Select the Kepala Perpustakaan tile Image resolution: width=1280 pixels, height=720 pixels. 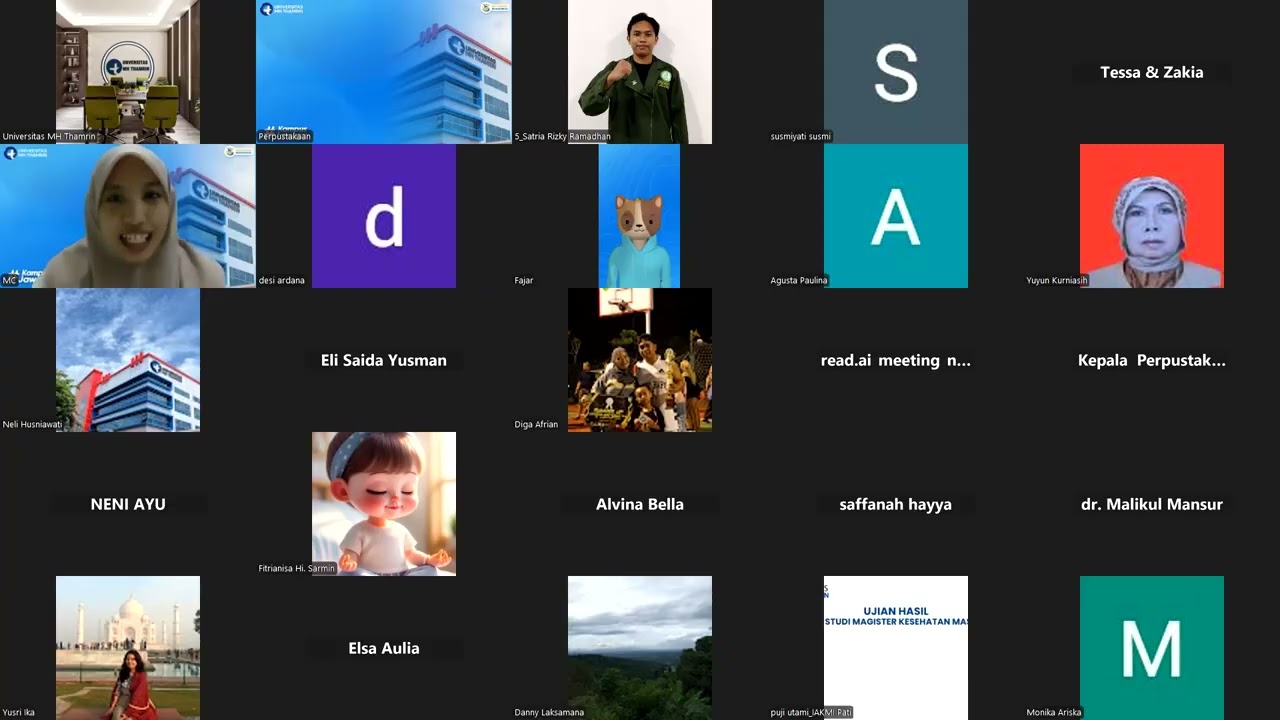1152,360
